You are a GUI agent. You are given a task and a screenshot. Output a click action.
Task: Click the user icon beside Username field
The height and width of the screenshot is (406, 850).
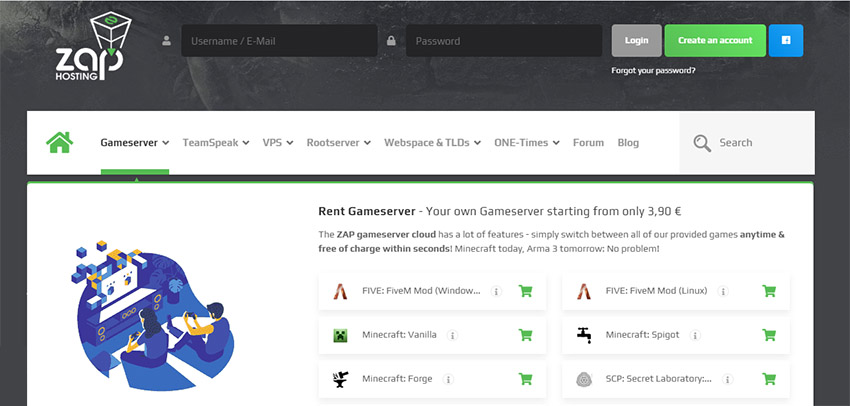(166, 41)
